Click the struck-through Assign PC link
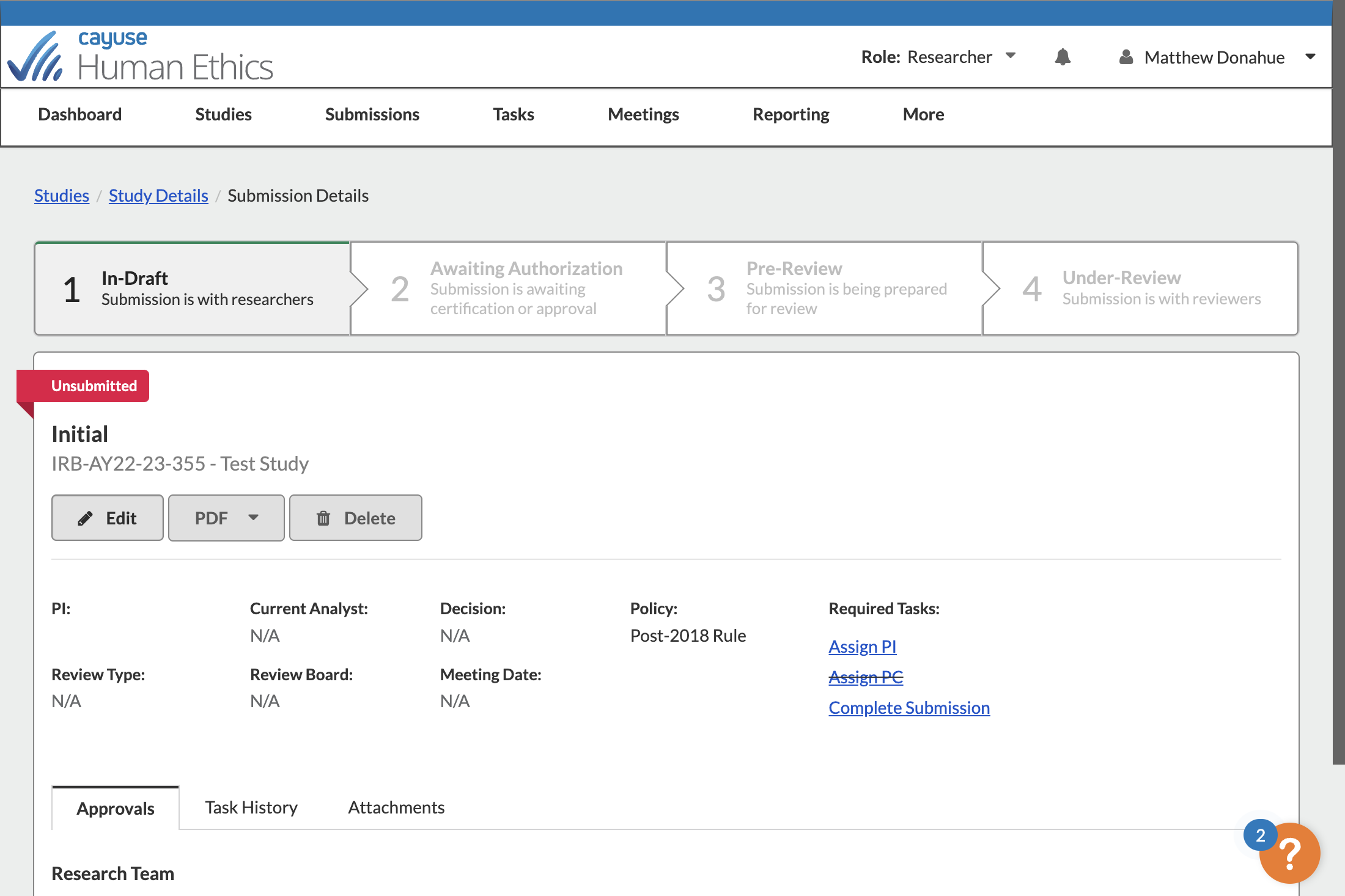This screenshot has width=1345, height=896. point(866,677)
